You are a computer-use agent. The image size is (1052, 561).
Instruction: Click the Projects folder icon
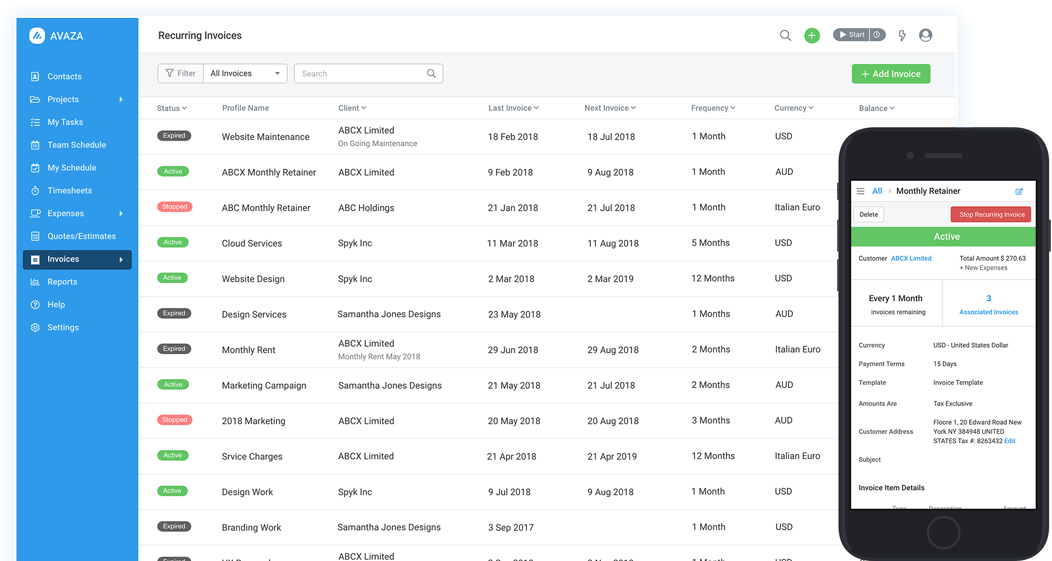pos(35,99)
